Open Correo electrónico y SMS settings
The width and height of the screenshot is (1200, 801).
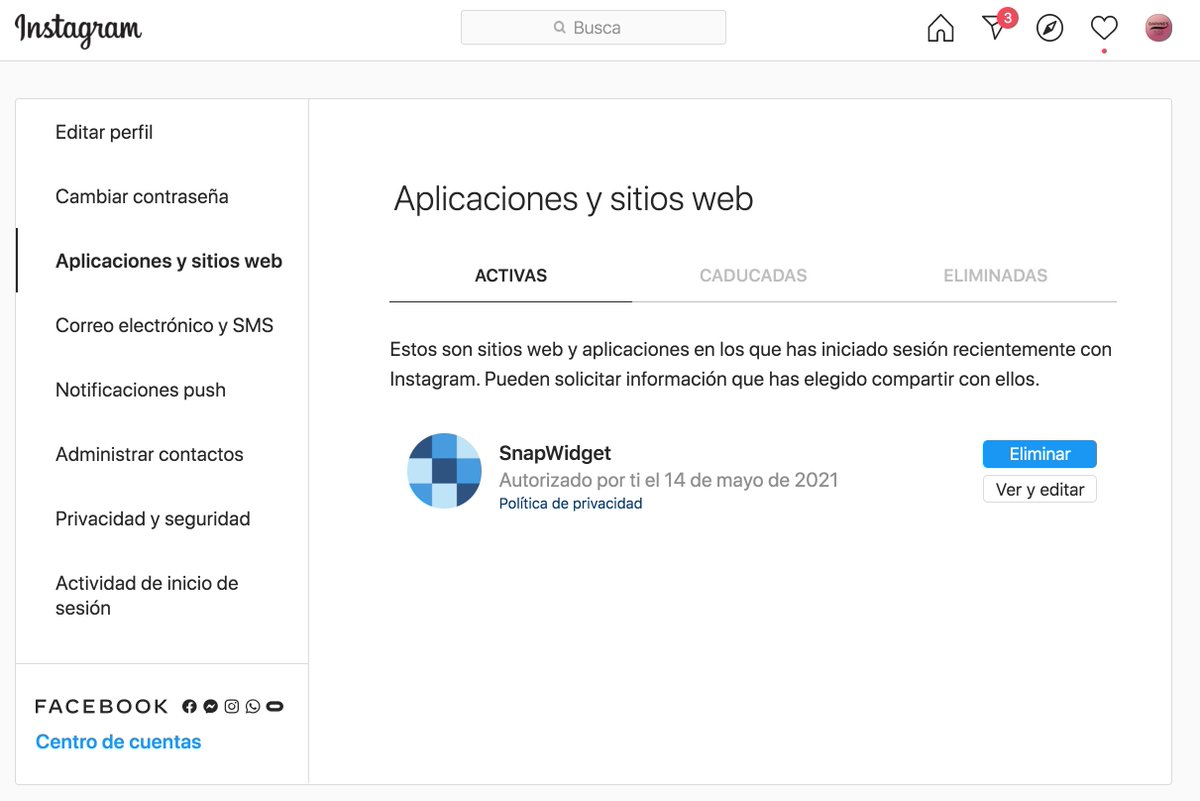(x=162, y=326)
